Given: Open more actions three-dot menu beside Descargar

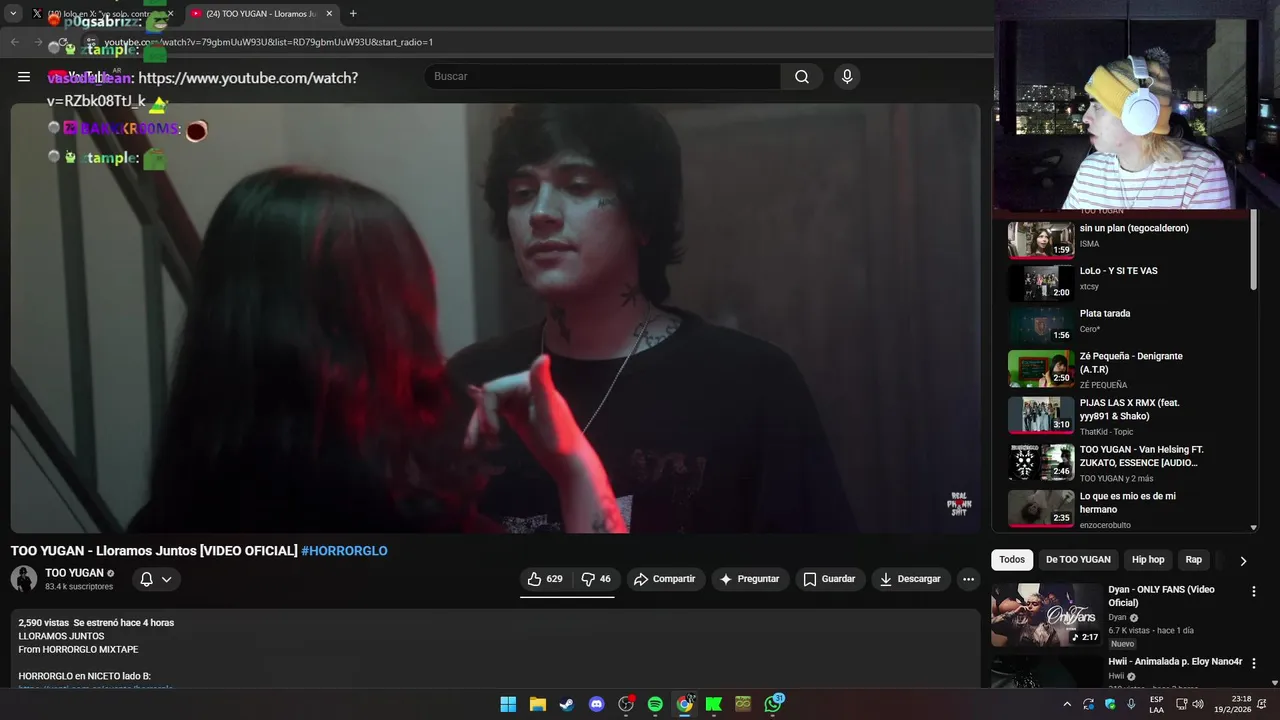Looking at the screenshot, I should 968,579.
